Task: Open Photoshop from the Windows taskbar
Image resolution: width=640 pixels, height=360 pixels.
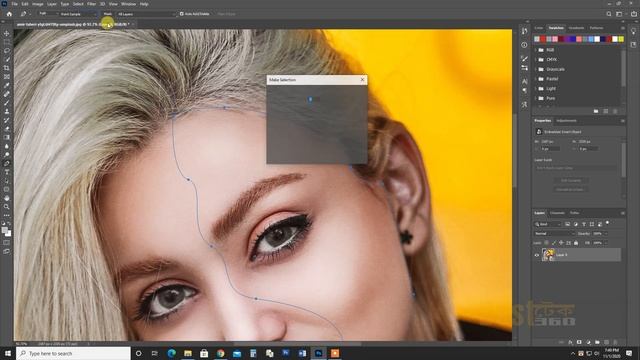Action: [x=318, y=353]
